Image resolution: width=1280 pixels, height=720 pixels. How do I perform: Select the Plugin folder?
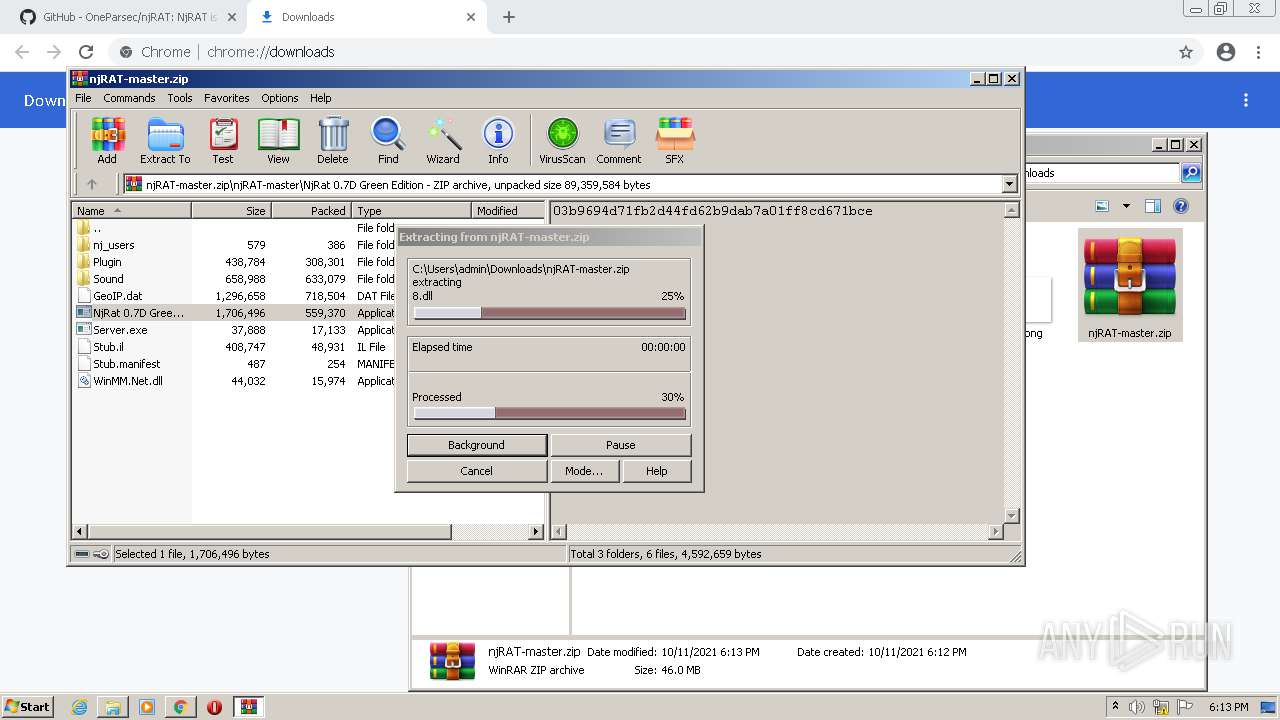click(107, 262)
